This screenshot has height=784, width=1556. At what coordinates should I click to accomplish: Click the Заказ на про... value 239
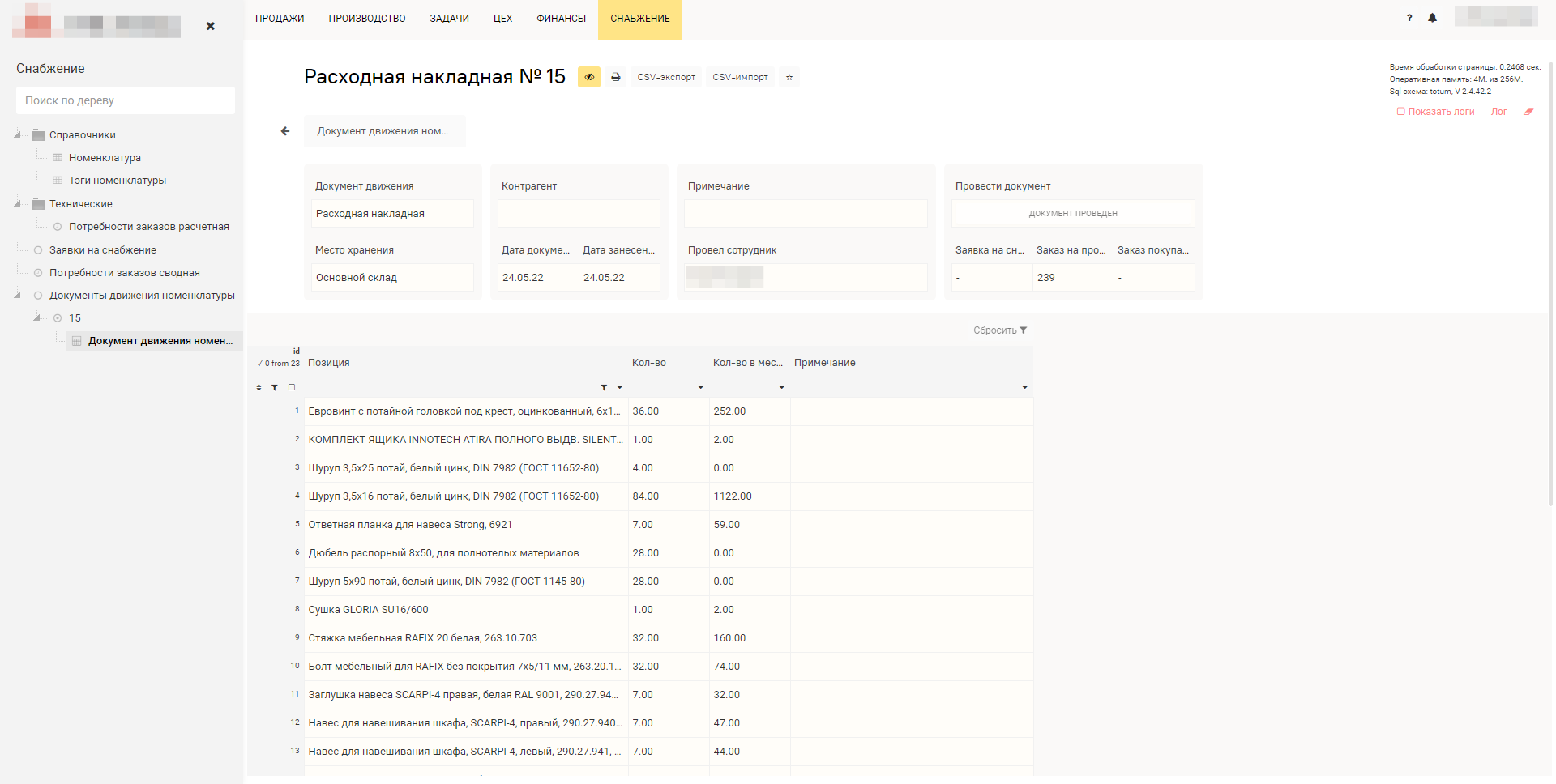(1073, 278)
